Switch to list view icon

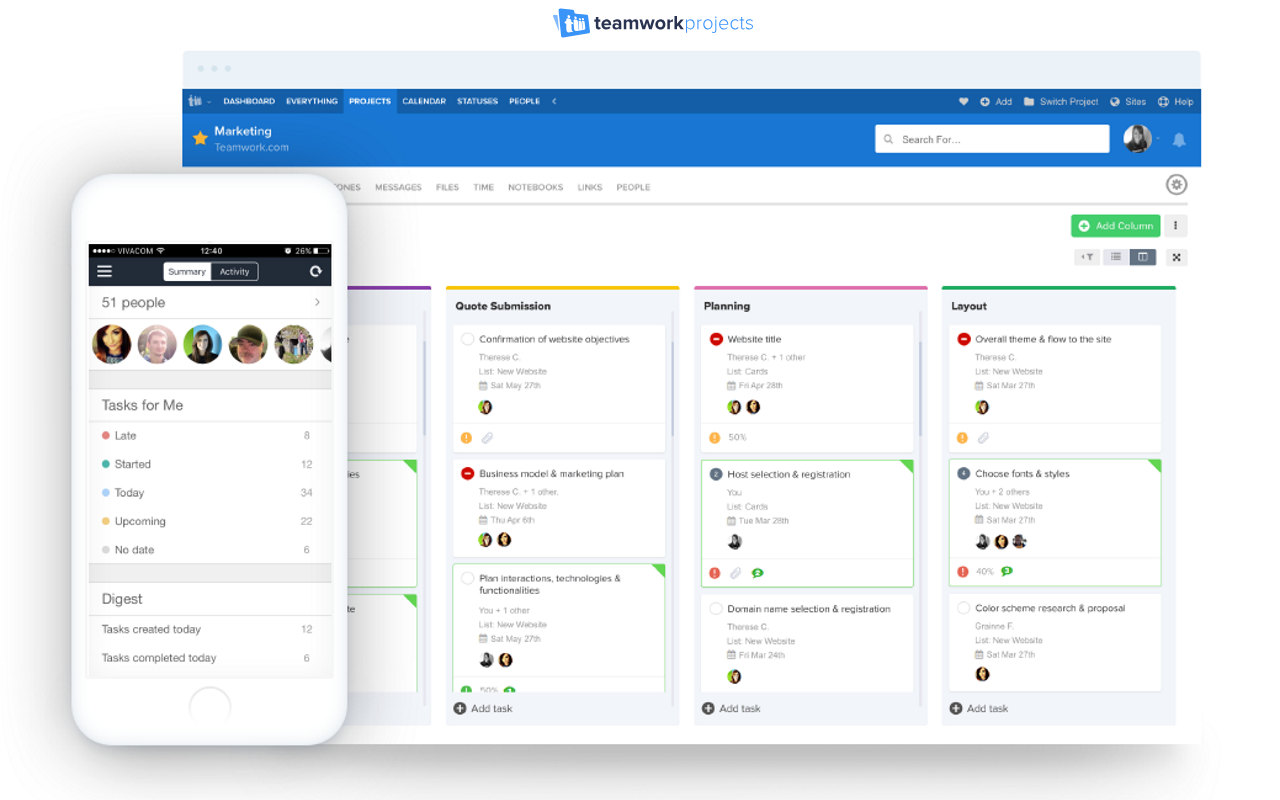coord(1117,257)
